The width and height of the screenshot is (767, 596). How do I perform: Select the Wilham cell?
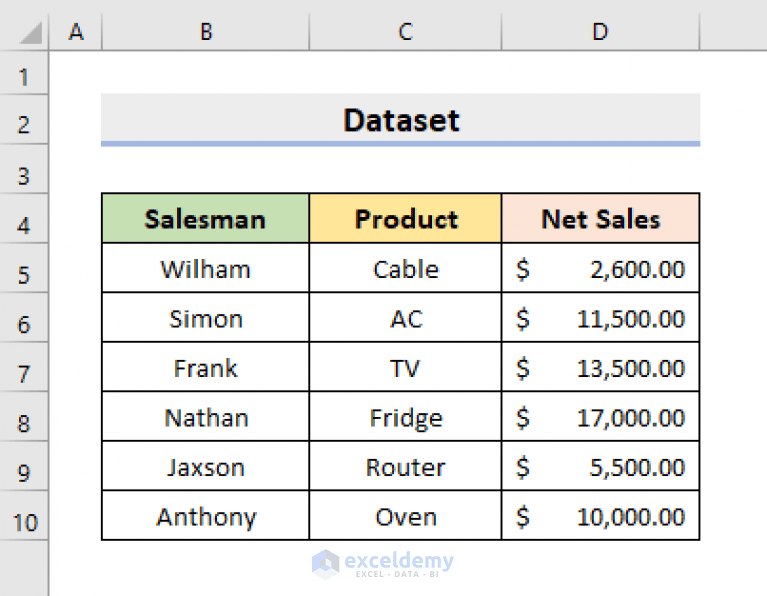pos(205,268)
